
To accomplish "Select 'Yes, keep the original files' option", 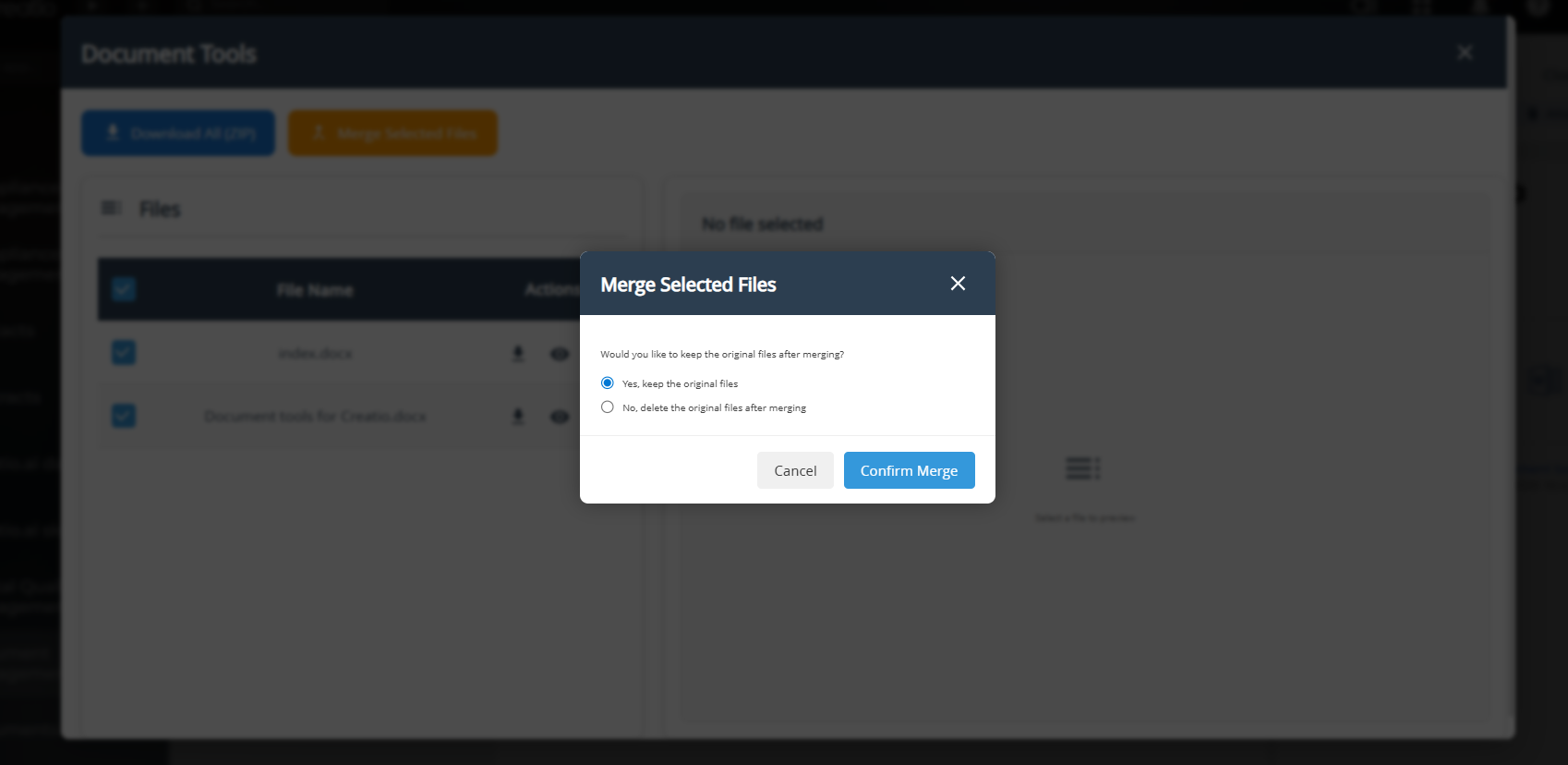I will [608, 383].
